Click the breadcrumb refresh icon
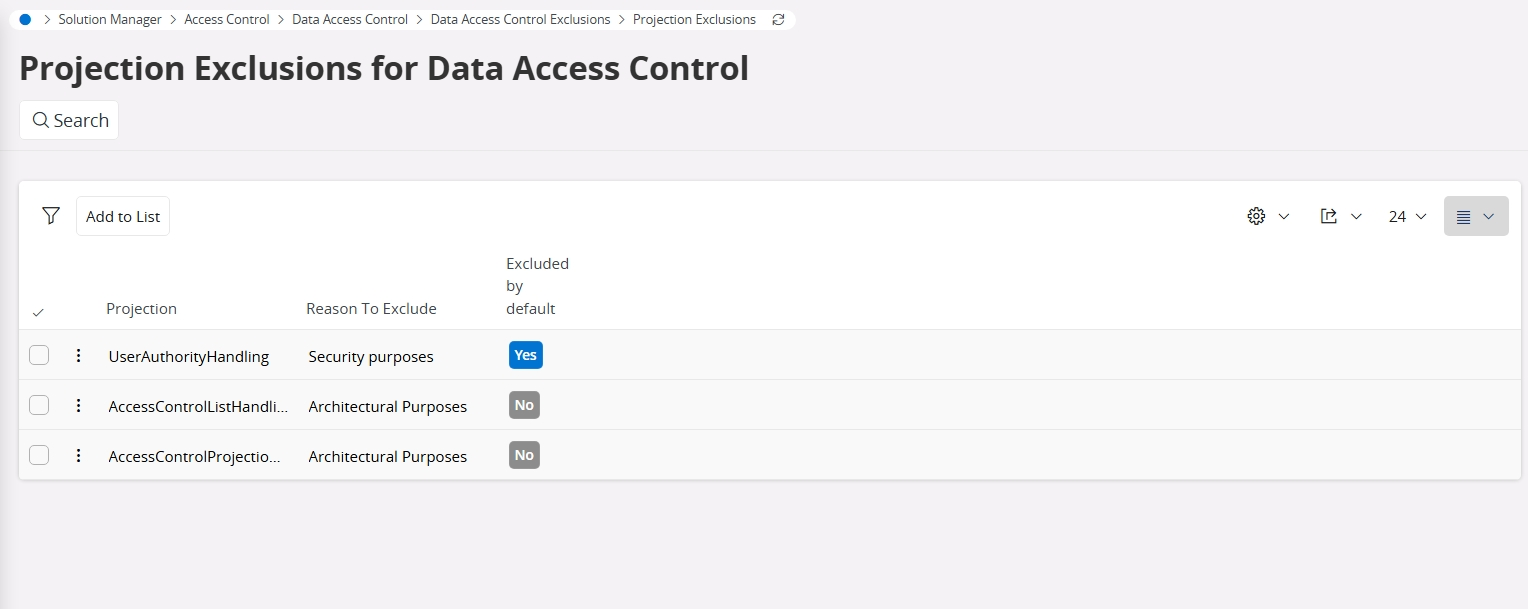 779,19
